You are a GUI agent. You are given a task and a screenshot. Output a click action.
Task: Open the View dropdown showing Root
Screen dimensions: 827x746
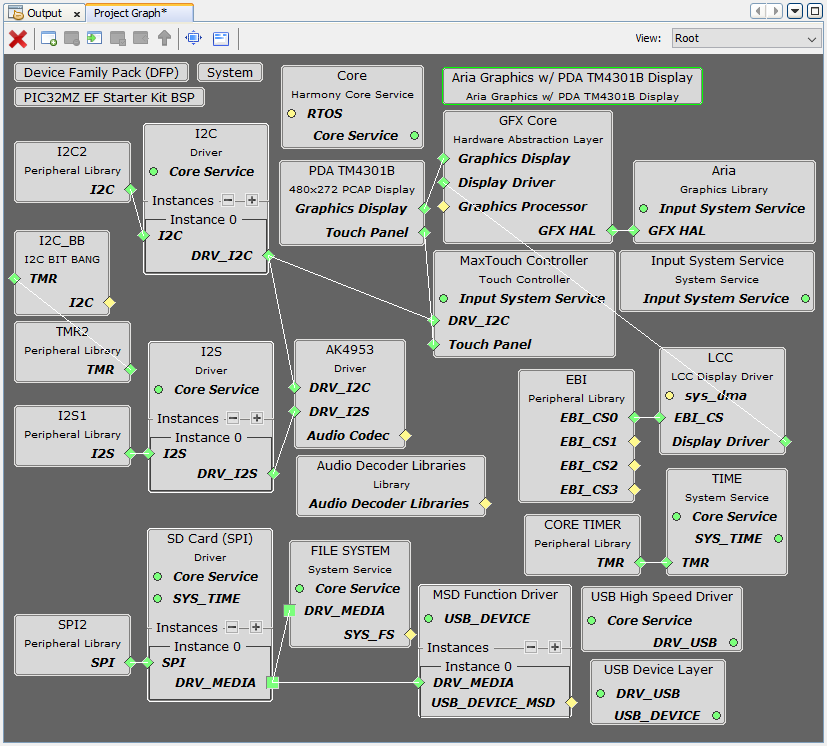click(x=743, y=39)
